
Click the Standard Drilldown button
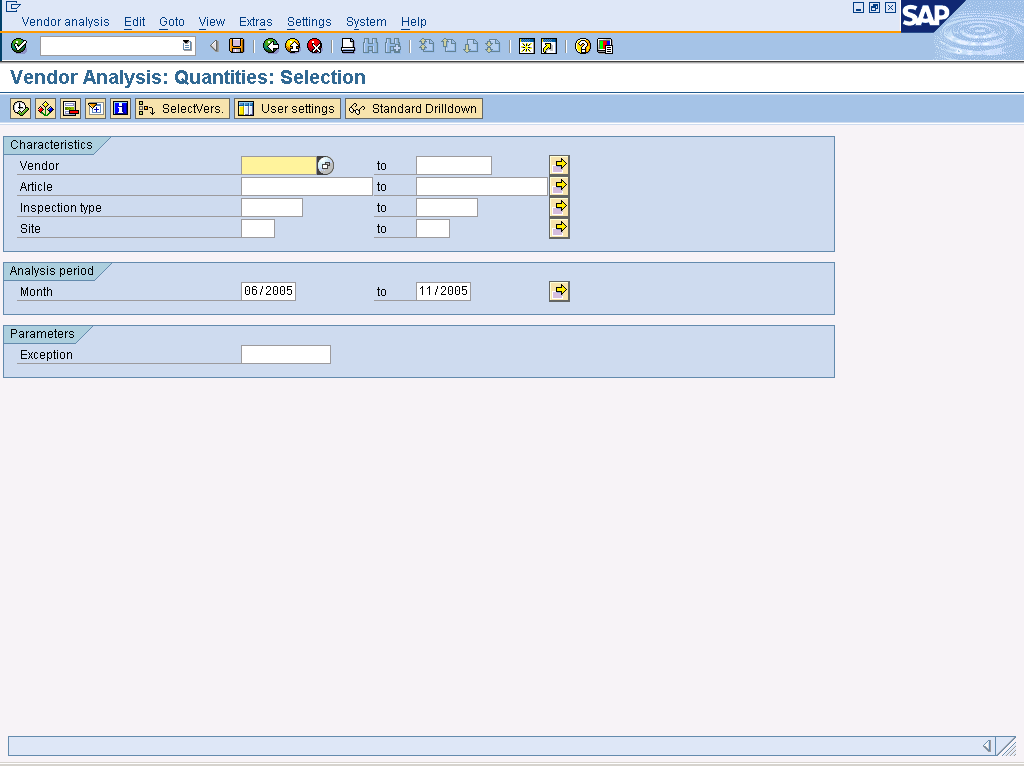414,108
